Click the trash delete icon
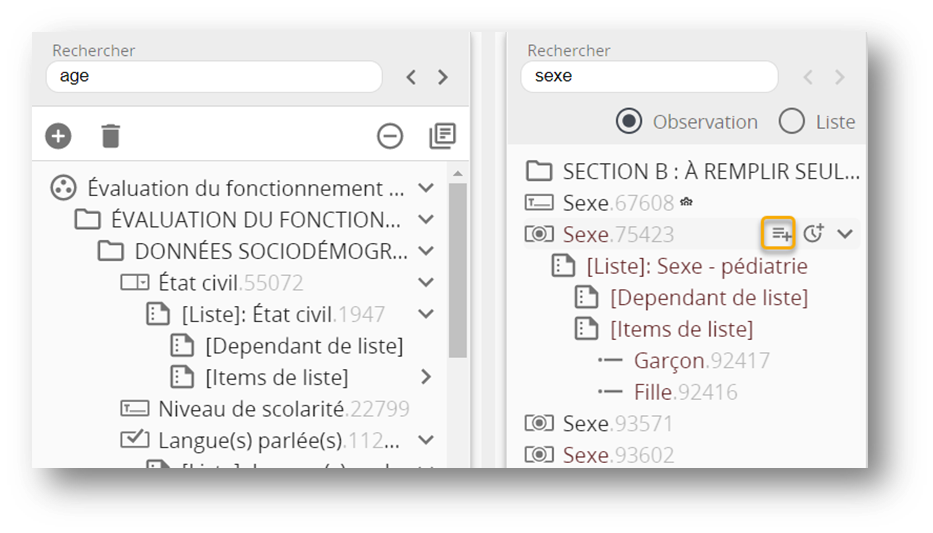 [110, 135]
